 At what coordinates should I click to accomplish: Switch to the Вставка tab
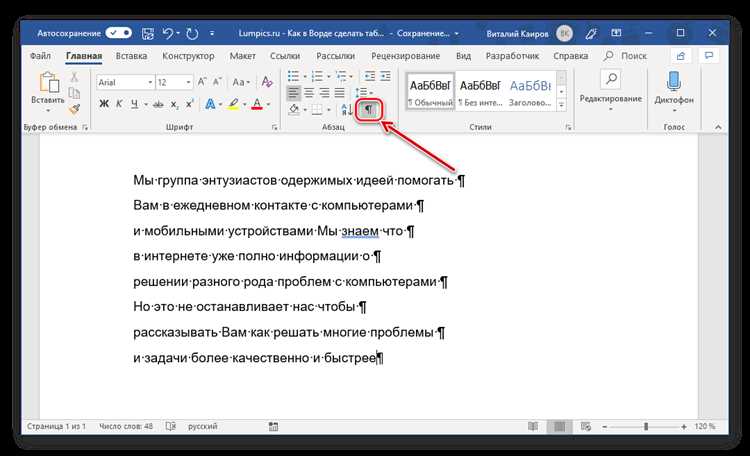131,56
